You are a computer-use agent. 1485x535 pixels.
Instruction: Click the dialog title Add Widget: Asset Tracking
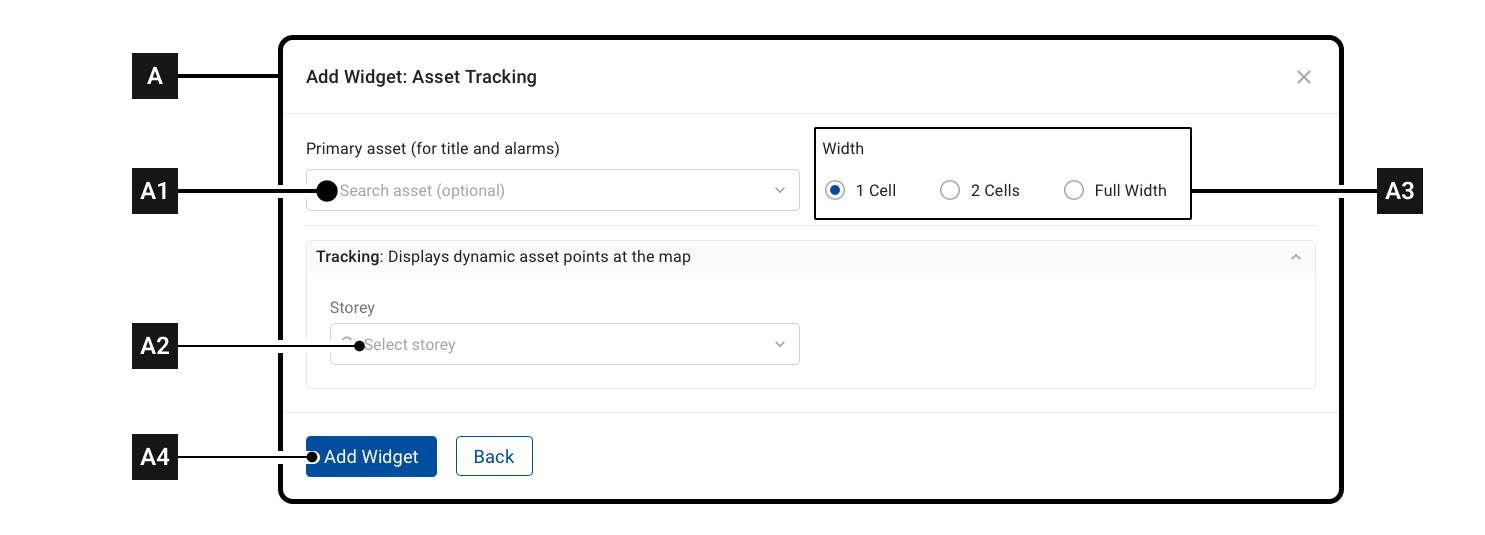(421, 77)
